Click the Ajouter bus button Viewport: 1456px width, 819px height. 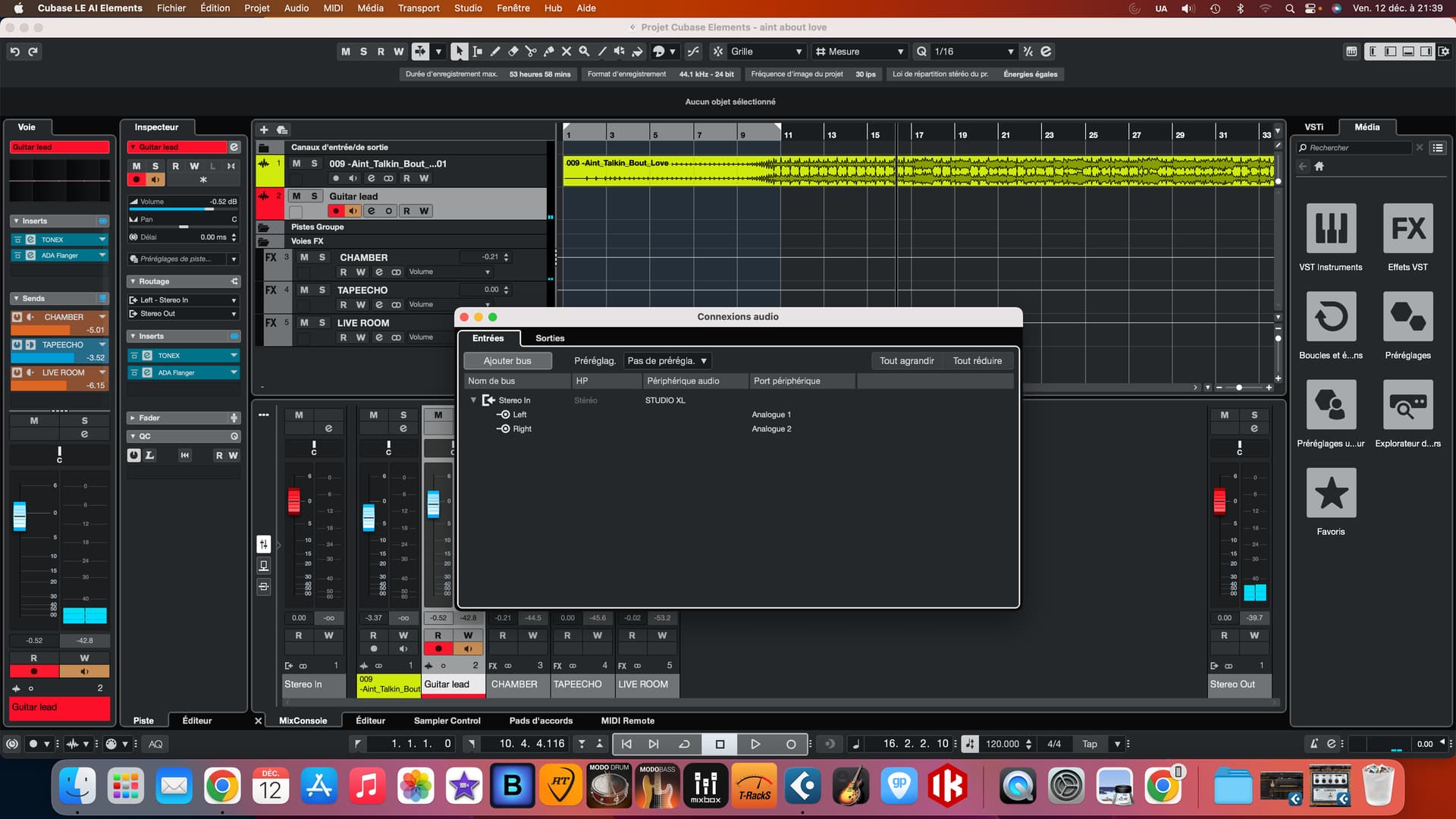click(x=507, y=361)
